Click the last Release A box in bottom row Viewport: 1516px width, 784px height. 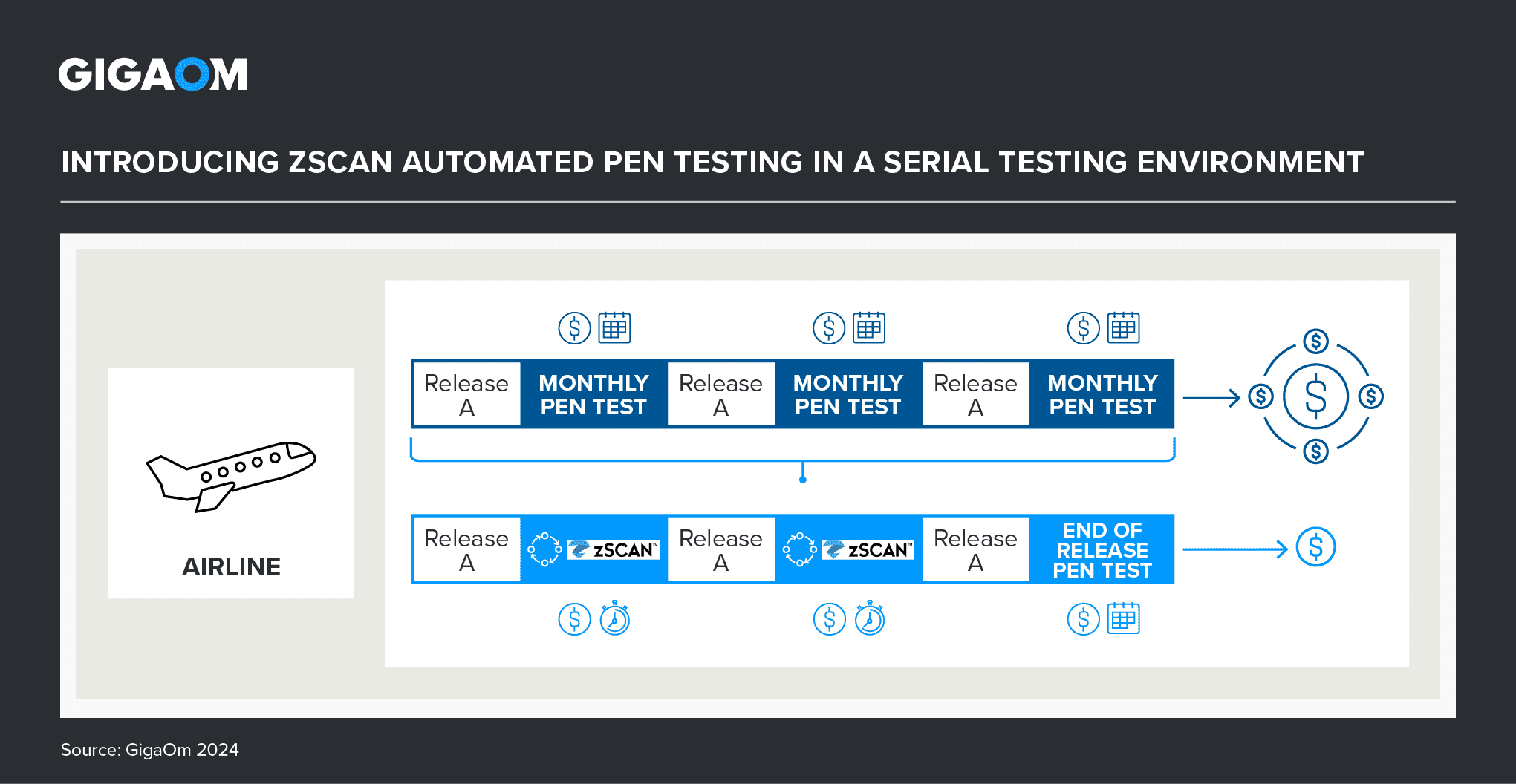tap(975, 549)
